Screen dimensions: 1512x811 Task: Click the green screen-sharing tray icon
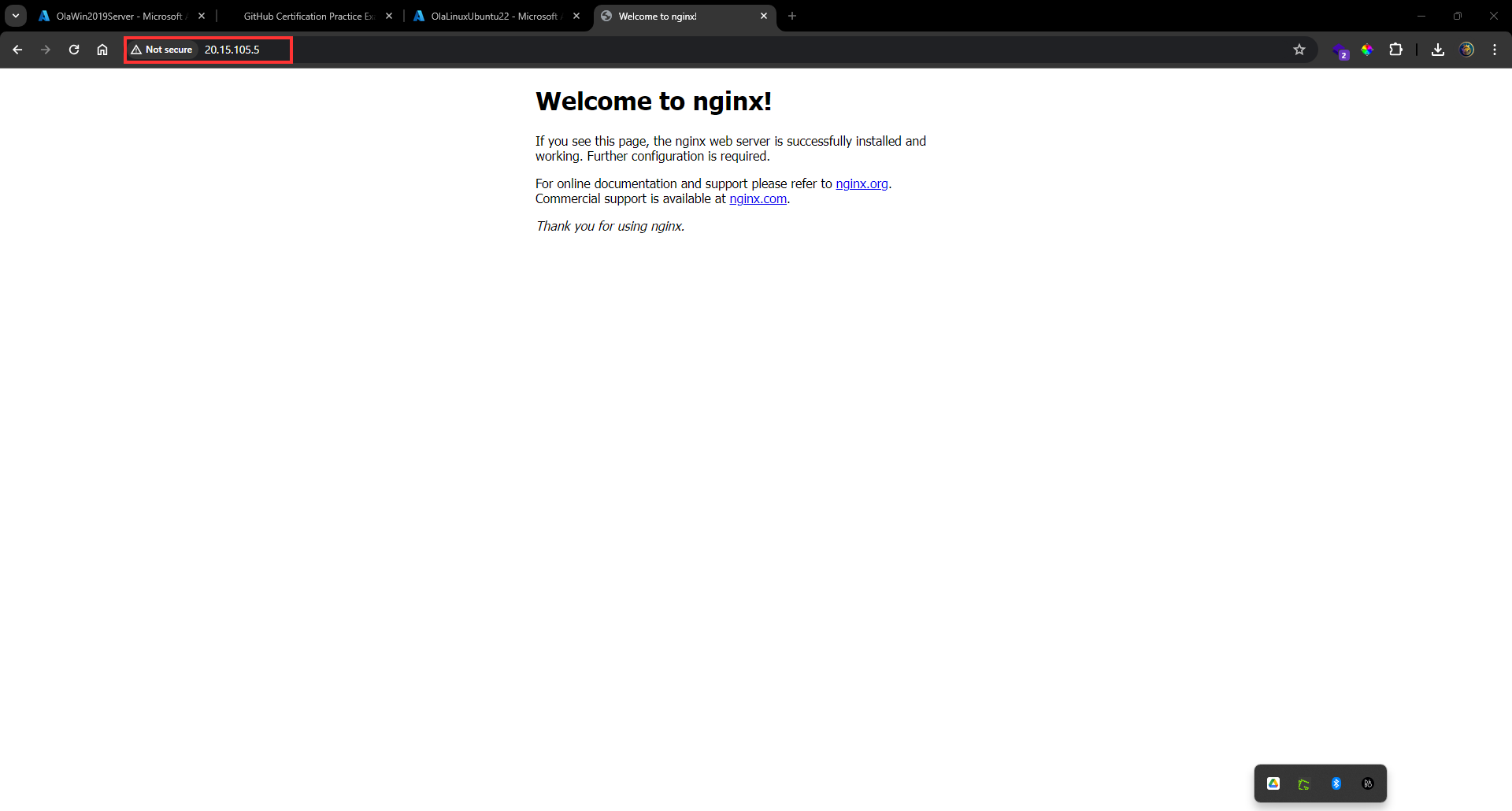coord(1304,783)
